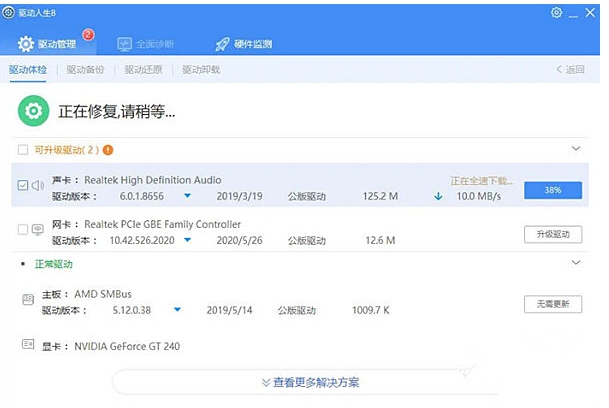This screenshot has height=408, width=609.
Task: Click the 正在修复,请稍等 status heading
Action: 117,112
